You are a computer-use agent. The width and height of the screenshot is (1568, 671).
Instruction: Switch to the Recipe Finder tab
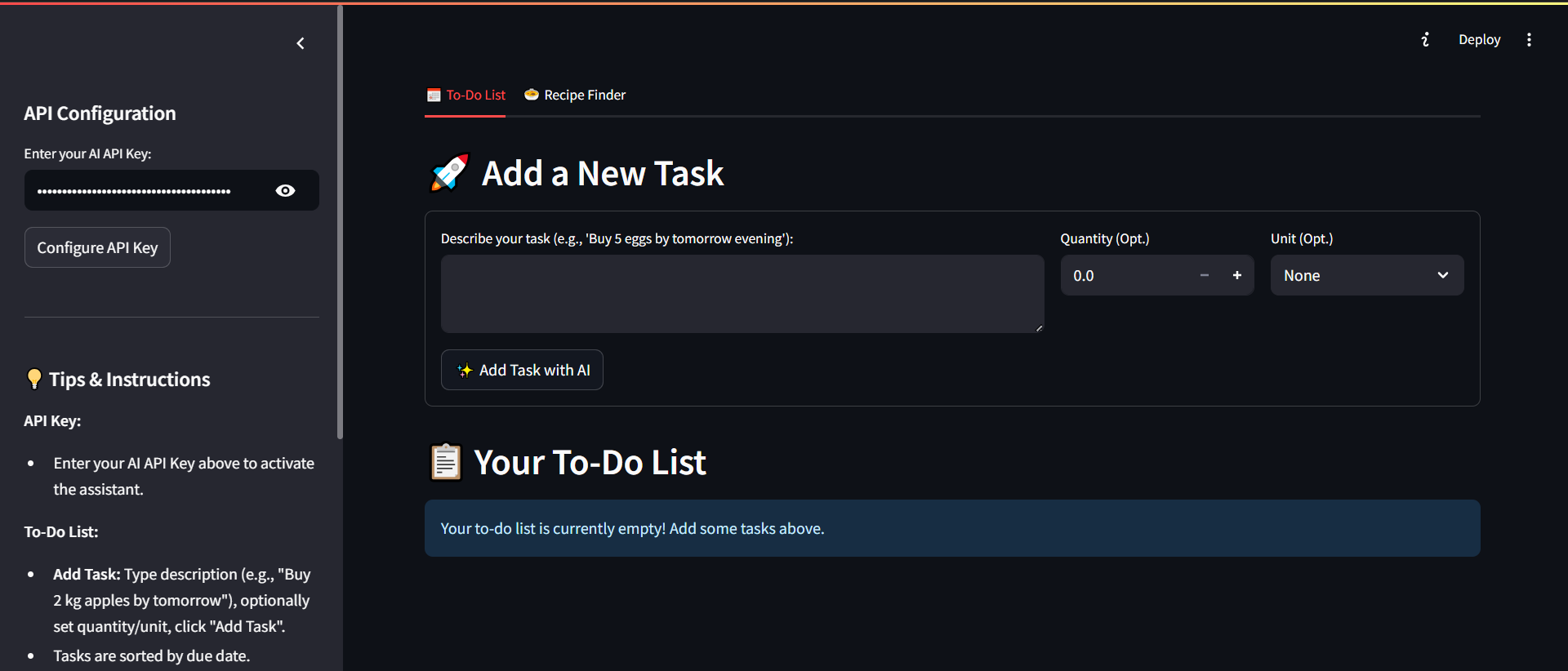[584, 96]
